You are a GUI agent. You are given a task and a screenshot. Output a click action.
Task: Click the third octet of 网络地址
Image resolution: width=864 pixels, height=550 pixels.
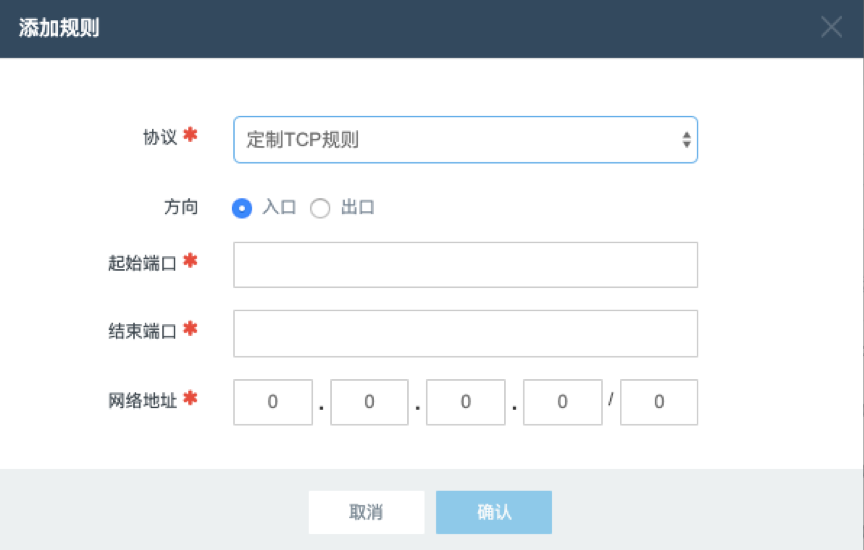point(466,402)
